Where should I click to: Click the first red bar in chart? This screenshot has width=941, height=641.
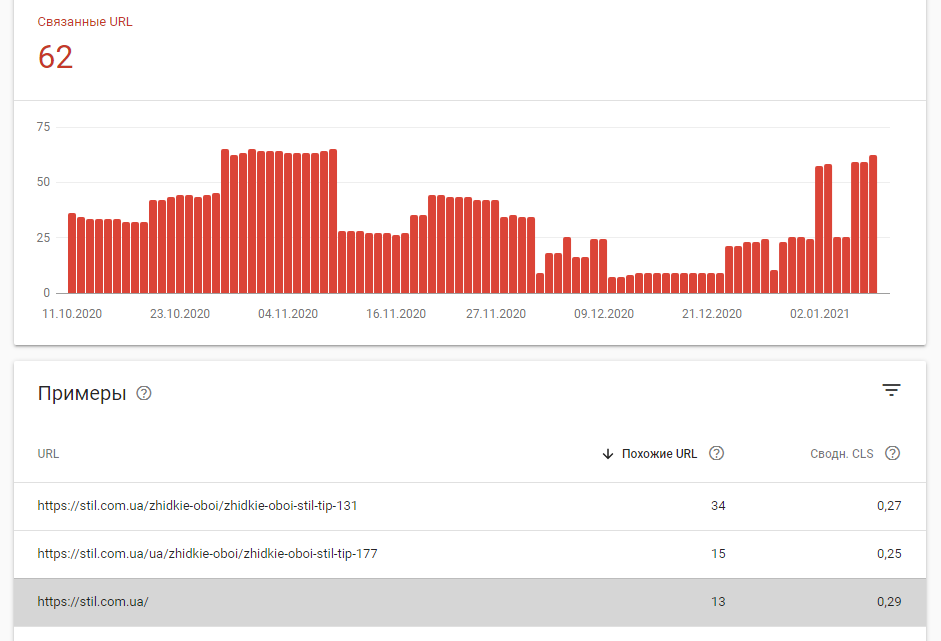pyautogui.click(x=72, y=253)
